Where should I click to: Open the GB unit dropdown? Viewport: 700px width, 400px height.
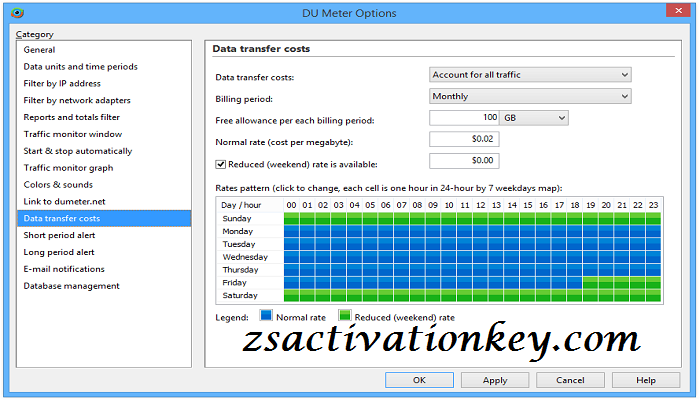click(534, 118)
